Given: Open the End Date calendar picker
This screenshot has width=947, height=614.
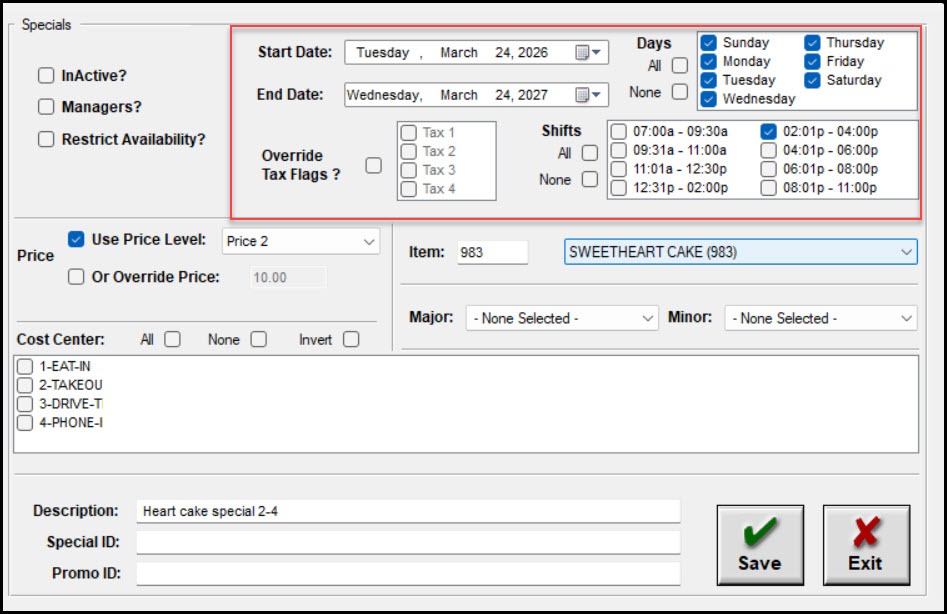Looking at the screenshot, I should pyautogui.click(x=589, y=95).
